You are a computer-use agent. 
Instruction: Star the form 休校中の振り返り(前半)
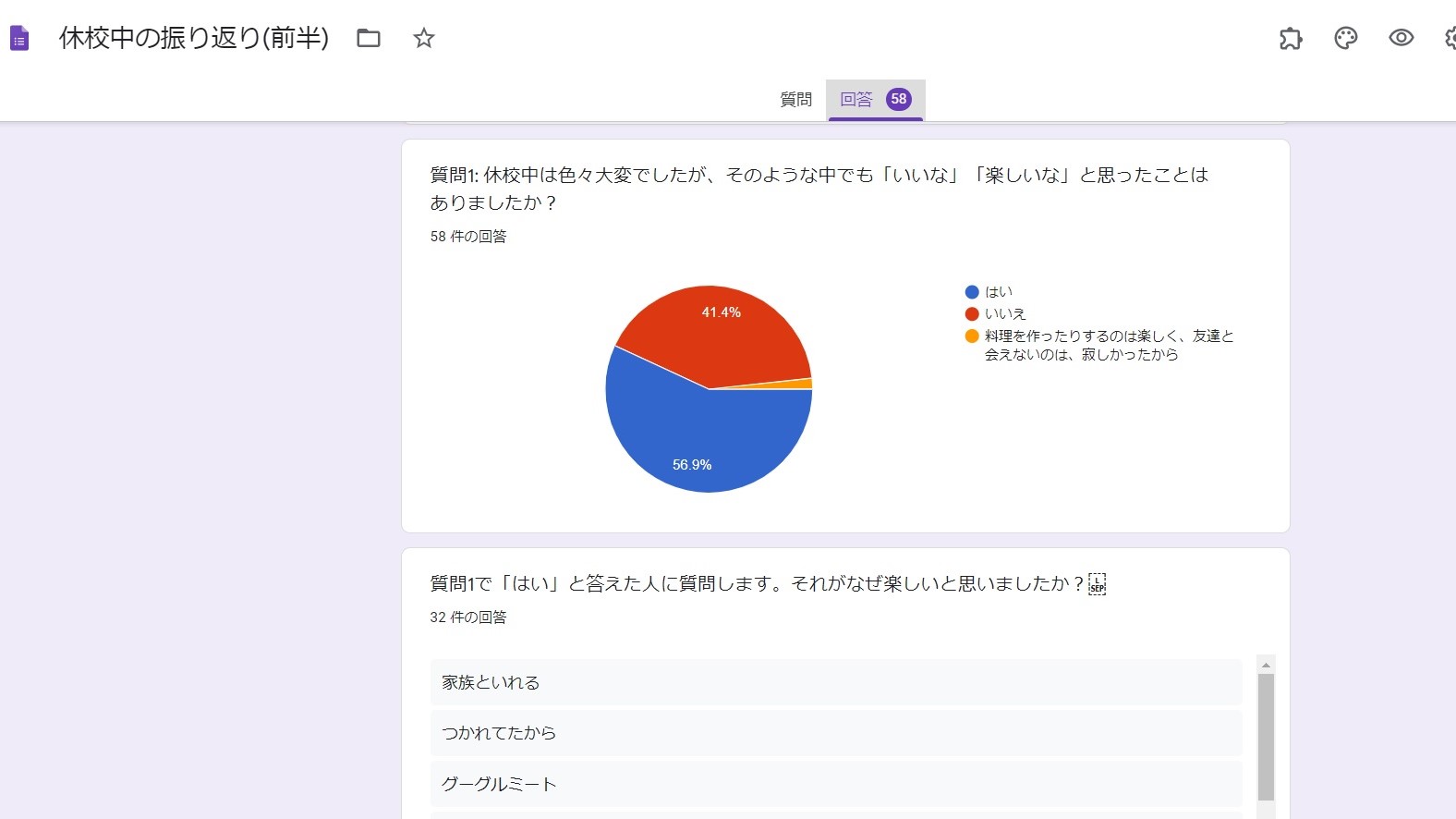tap(424, 38)
